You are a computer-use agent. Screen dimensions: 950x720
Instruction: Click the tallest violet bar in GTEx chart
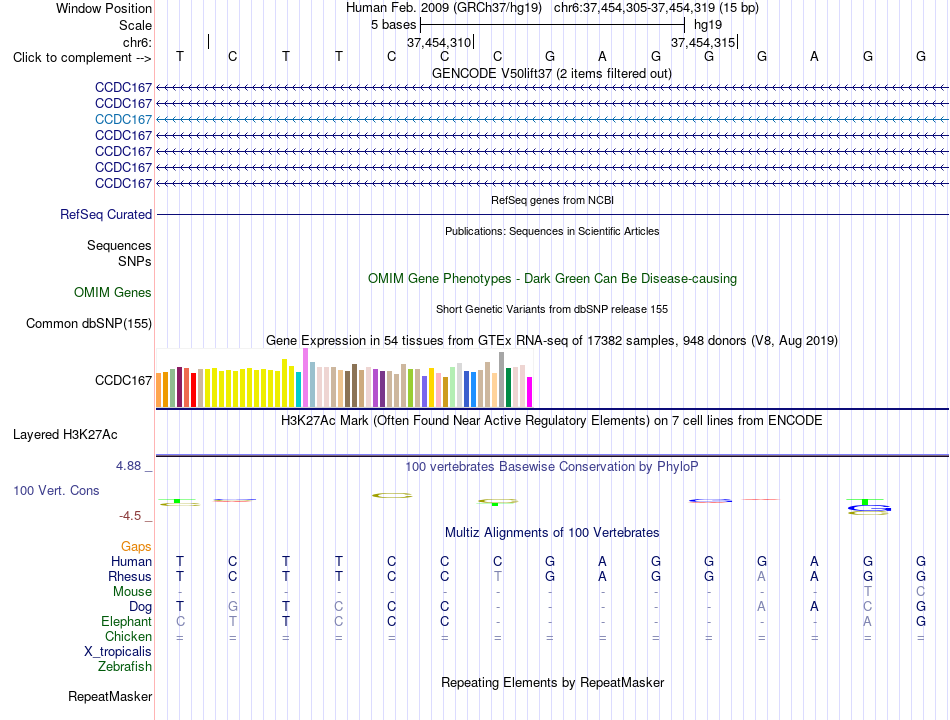(x=305, y=377)
